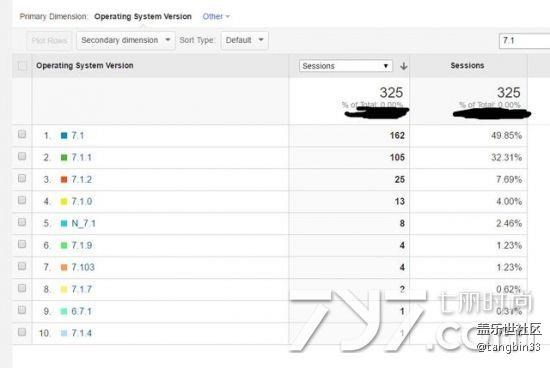Click the right Sessions column header
The image size is (550, 368).
click(467, 66)
